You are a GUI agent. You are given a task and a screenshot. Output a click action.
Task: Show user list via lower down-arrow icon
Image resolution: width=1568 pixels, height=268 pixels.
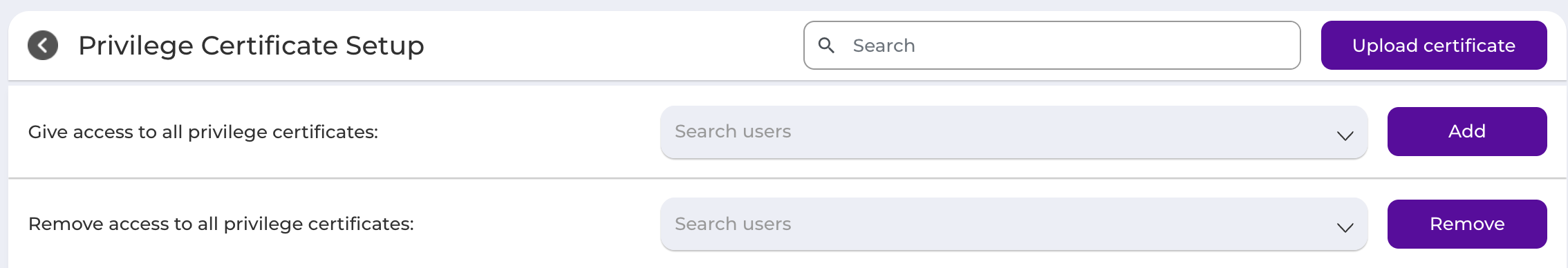pos(1345,228)
